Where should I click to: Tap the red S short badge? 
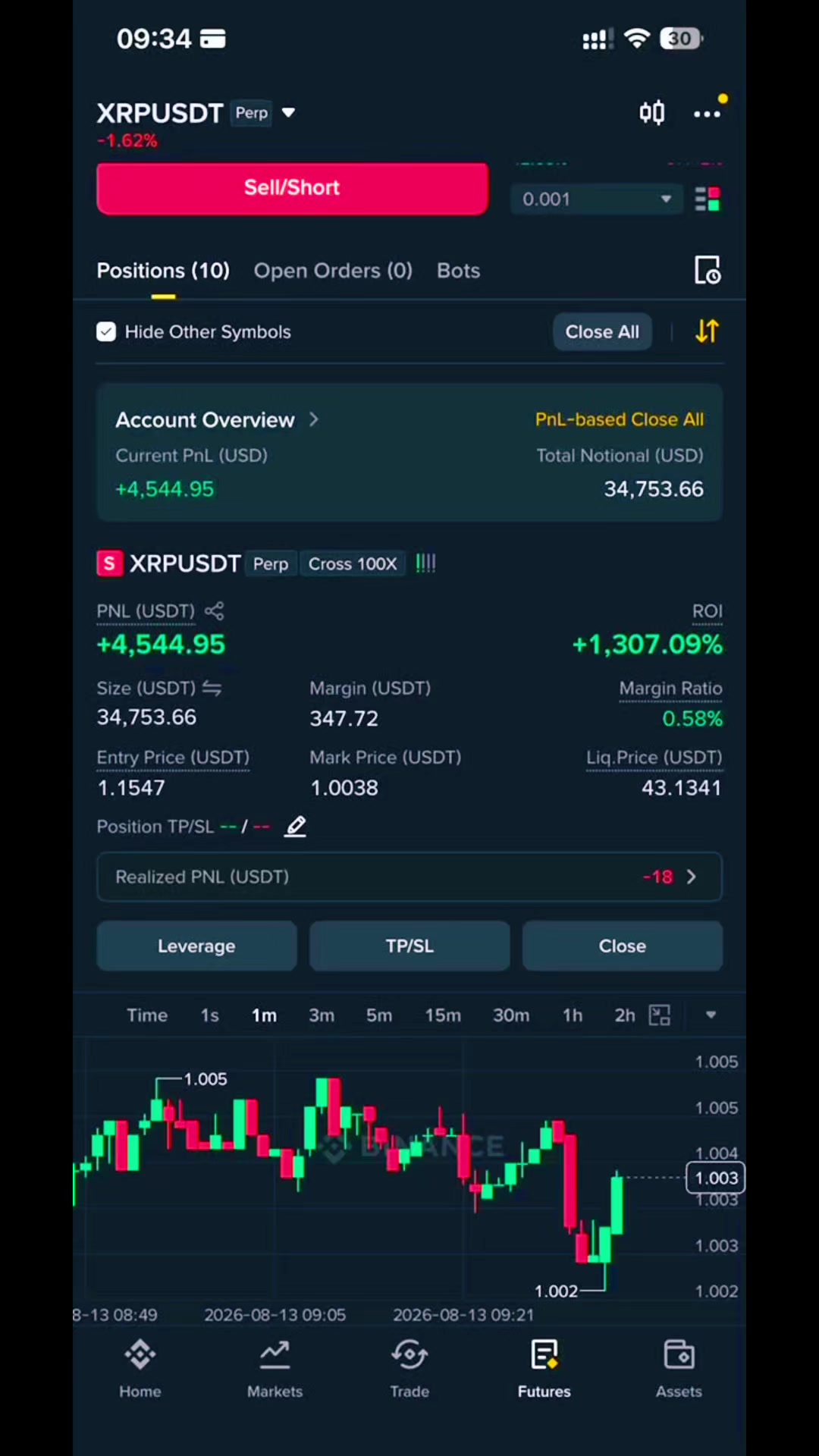pyautogui.click(x=109, y=563)
